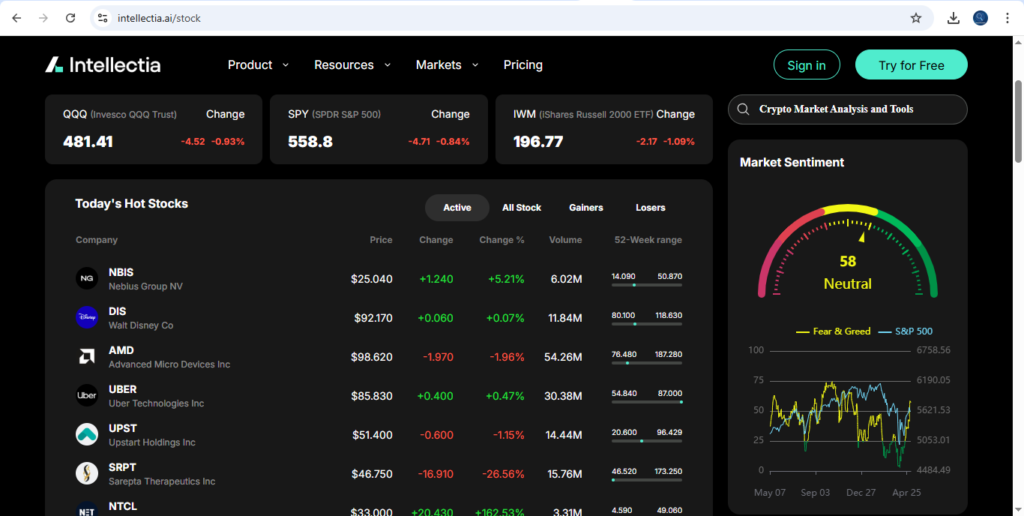Reload the page
This screenshot has height=516, width=1024.
71,18
